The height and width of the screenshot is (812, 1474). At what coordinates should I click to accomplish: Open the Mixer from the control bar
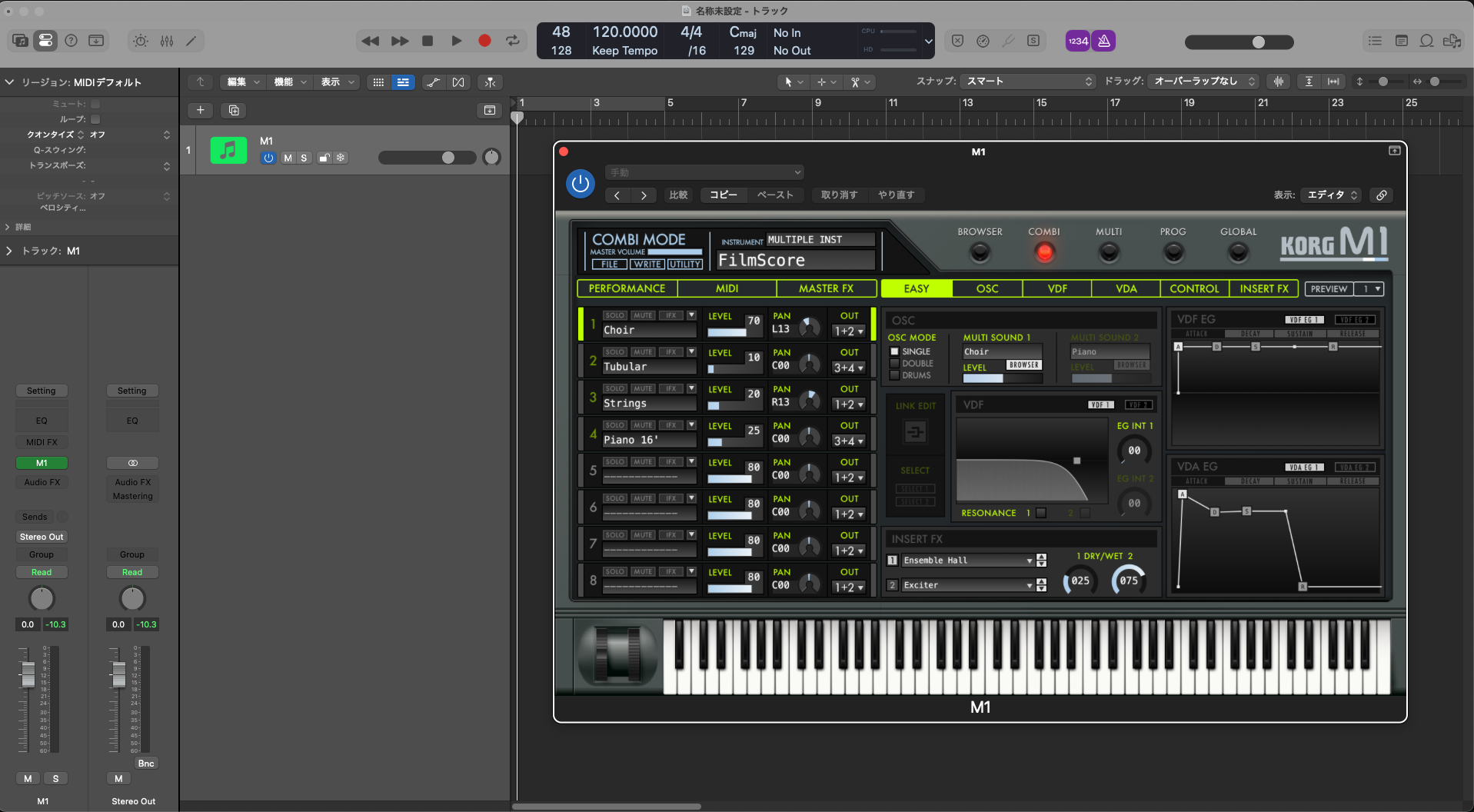coord(167,41)
